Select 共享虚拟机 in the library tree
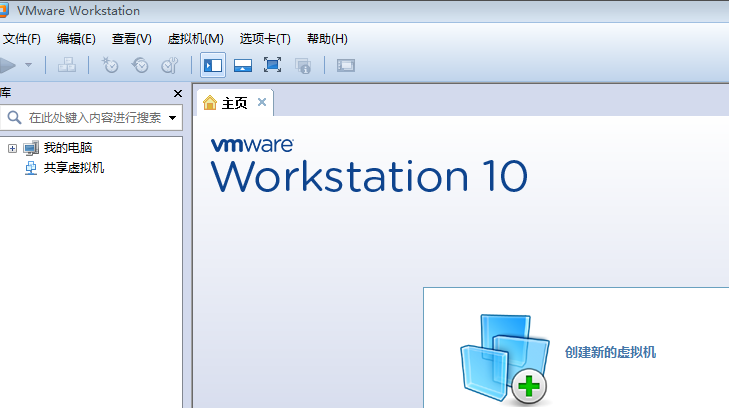The height and width of the screenshot is (408, 729). [x=74, y=168]
